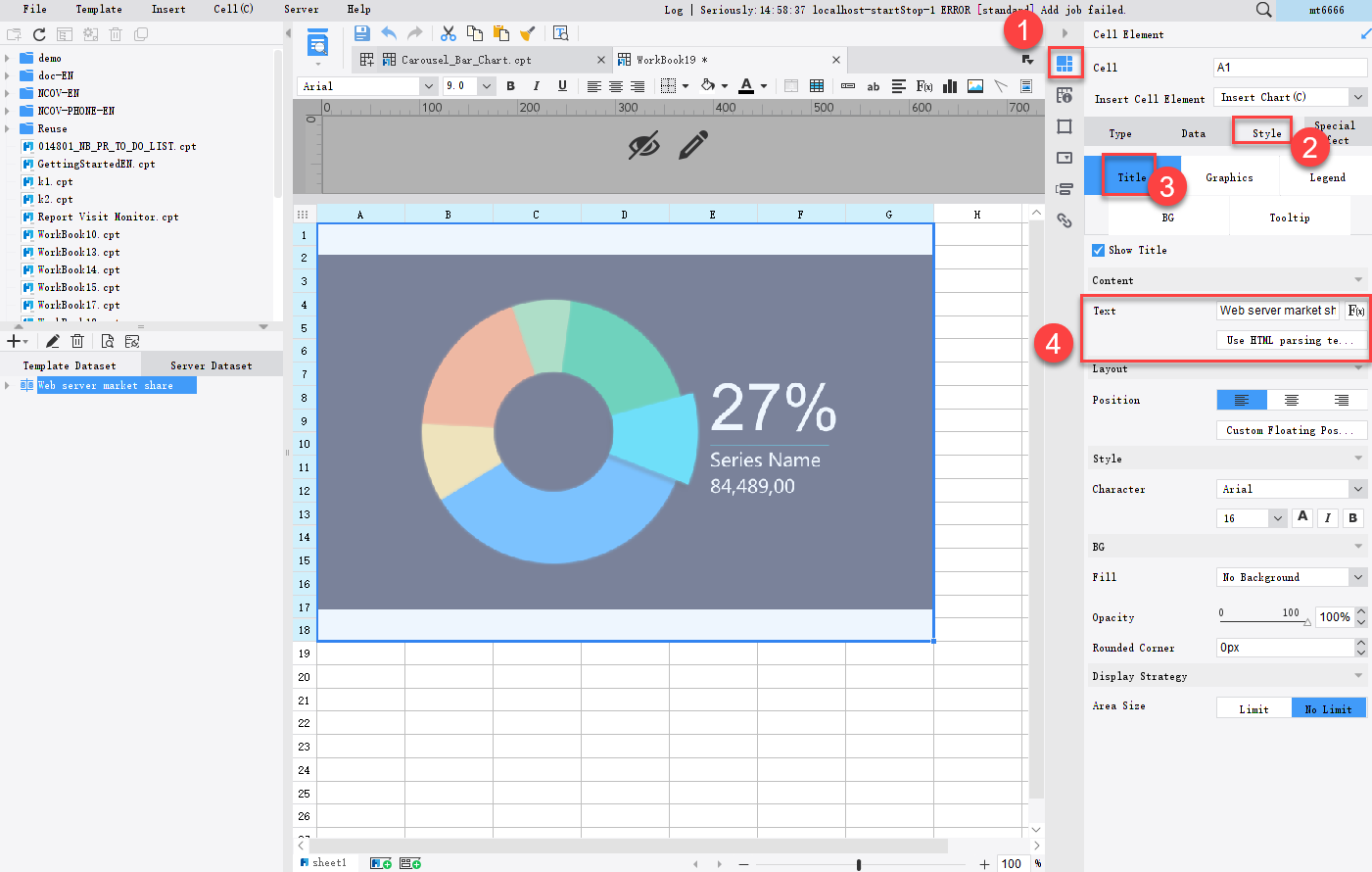Open the Template menu

[98, 9]
